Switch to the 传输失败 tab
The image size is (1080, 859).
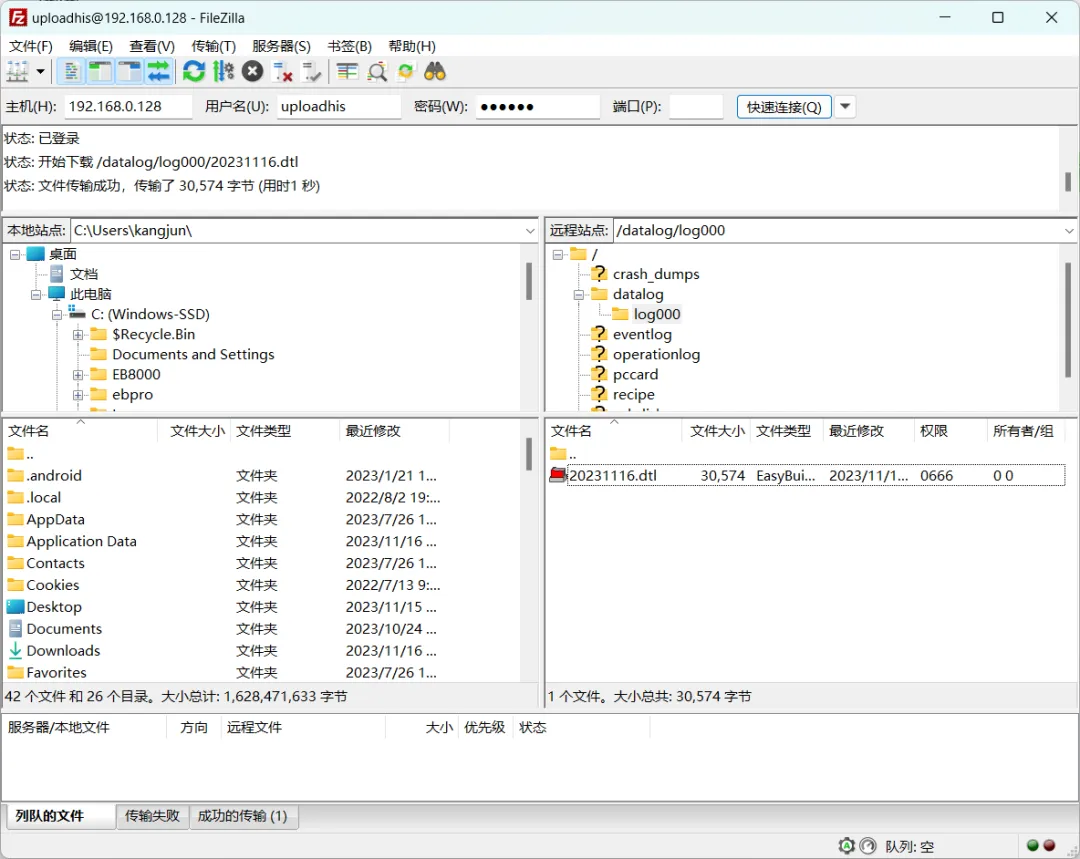tap(152, 816)
